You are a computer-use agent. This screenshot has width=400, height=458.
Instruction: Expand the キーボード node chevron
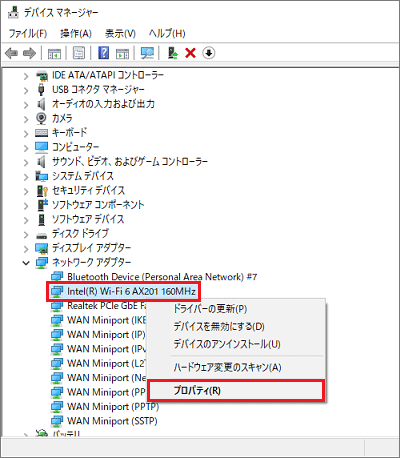click(26, 134)
